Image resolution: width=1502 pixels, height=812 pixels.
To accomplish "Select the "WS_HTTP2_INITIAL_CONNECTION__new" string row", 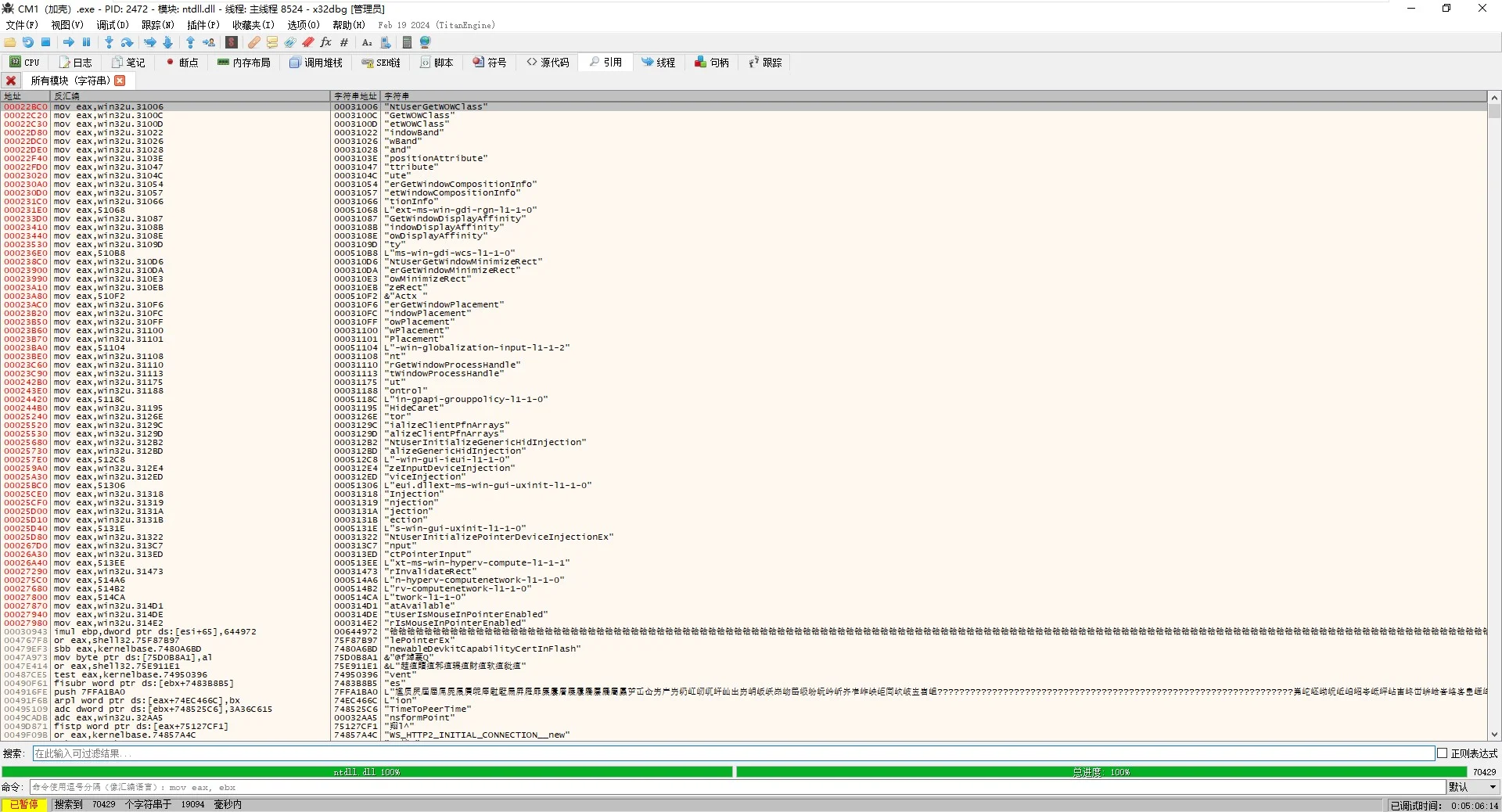I will coord(744,735).
